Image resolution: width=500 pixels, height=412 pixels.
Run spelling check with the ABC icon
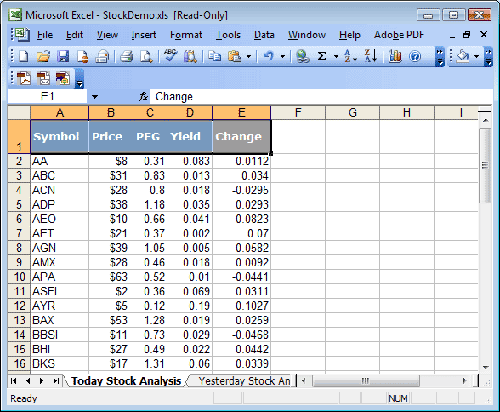pos(171,56)
